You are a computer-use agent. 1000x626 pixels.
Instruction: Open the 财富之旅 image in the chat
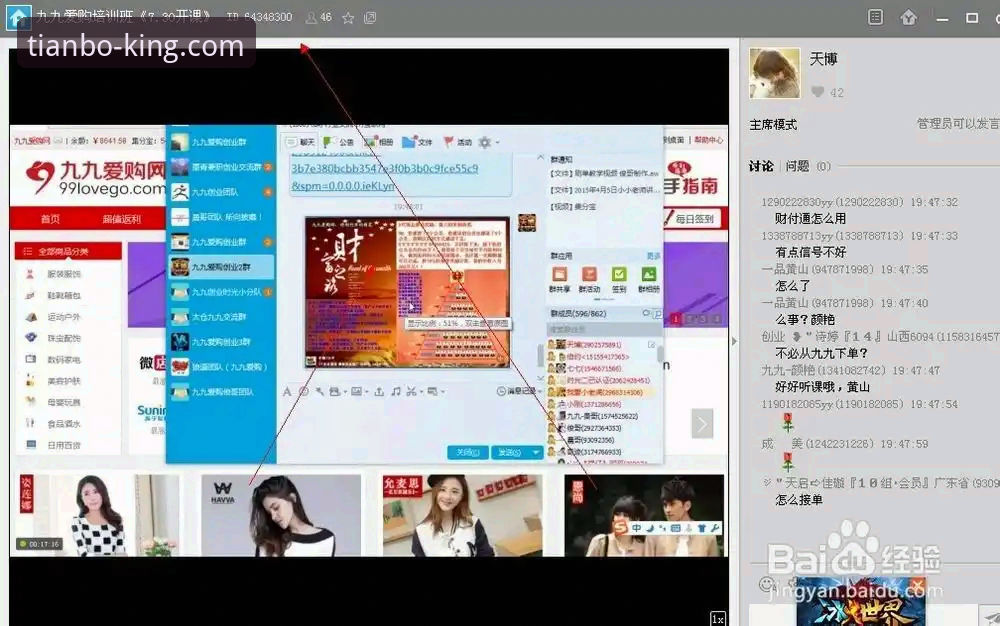pos(408,292)
